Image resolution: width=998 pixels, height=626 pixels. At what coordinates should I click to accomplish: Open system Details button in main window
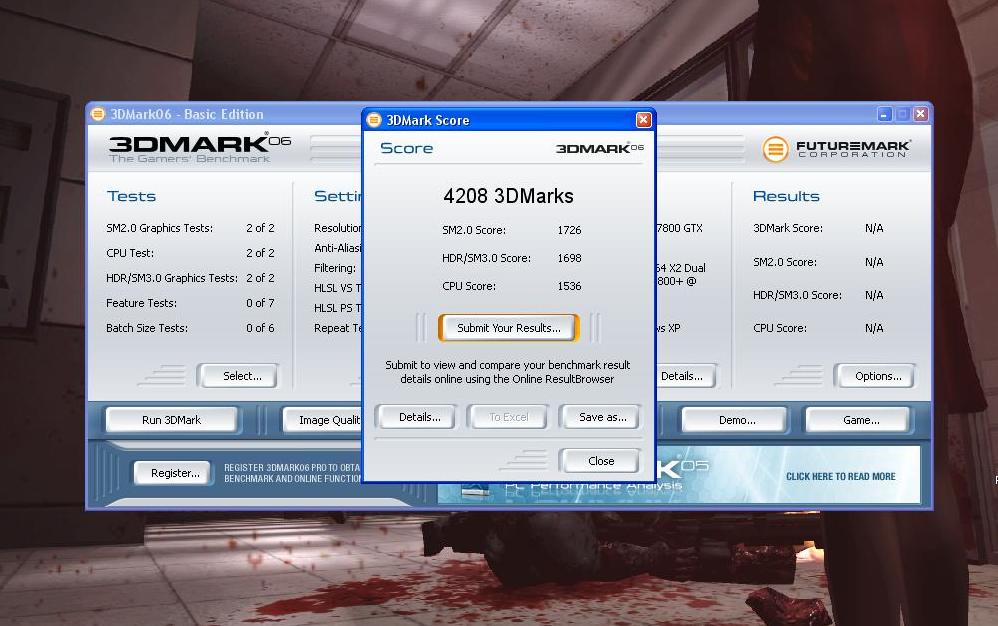(685, 376)
